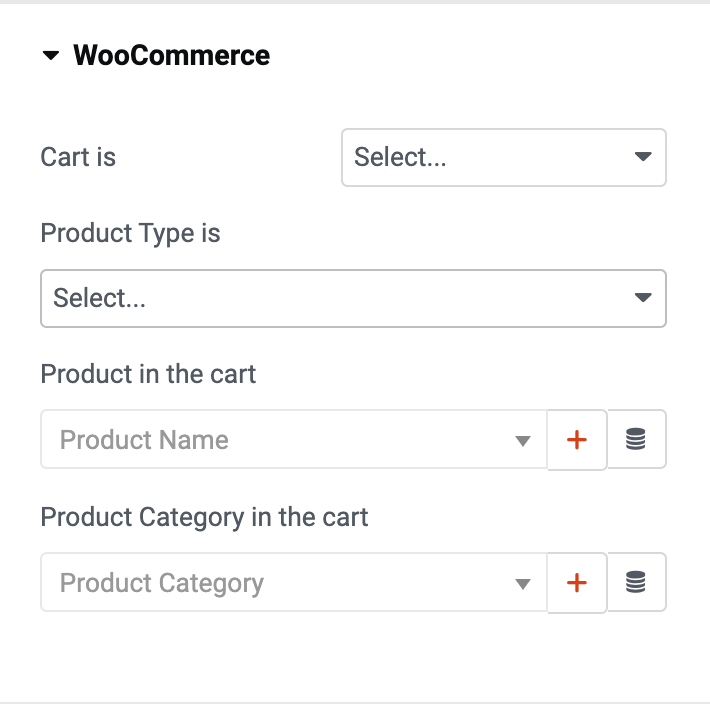The width and height of the screenshot is (710, 704).
Task: Click the Select... text in the Cart is box
Action: [x=400, y=157]
